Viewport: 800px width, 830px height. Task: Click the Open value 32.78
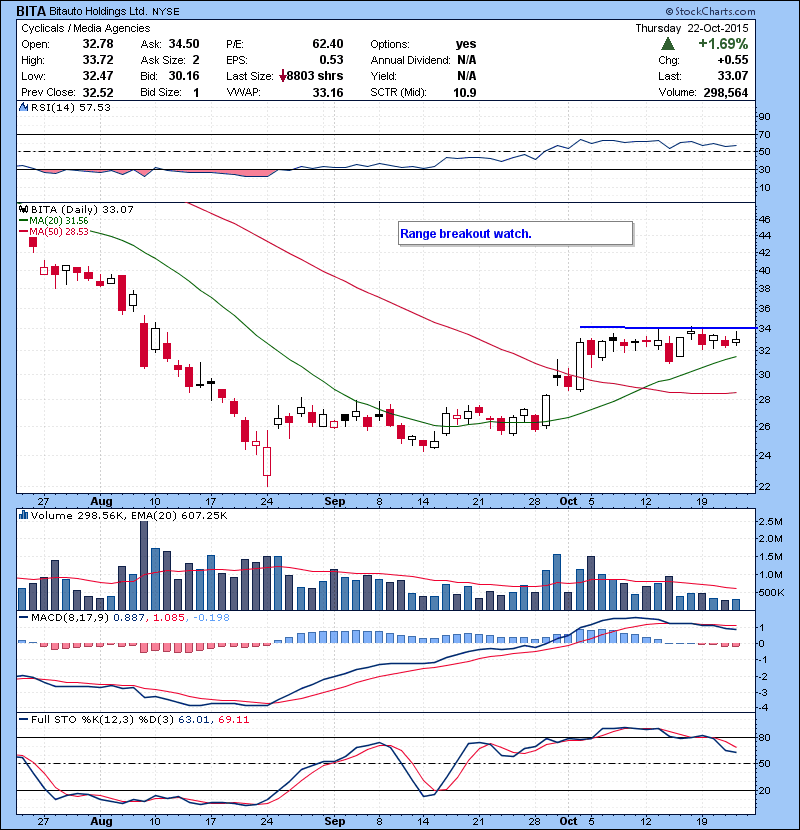98,44
